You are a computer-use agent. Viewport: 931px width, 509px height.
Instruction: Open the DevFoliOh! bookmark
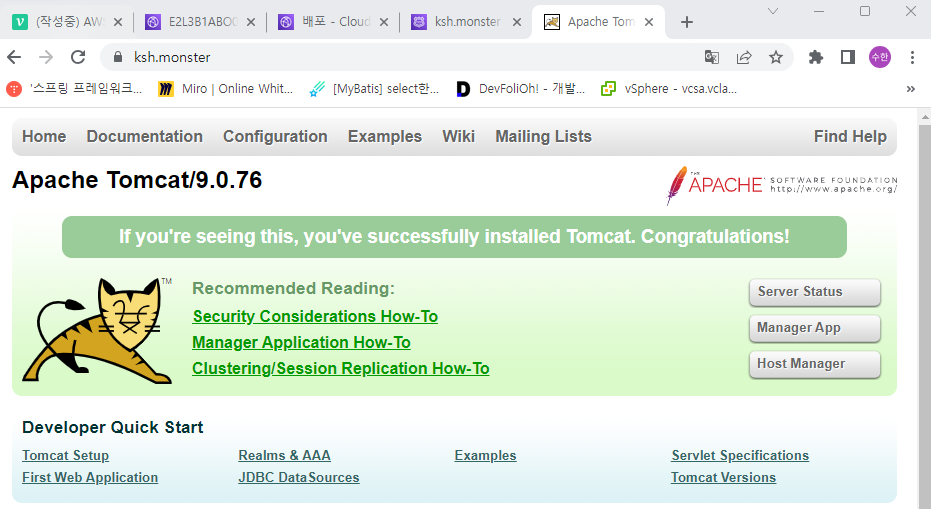point(520,89)
